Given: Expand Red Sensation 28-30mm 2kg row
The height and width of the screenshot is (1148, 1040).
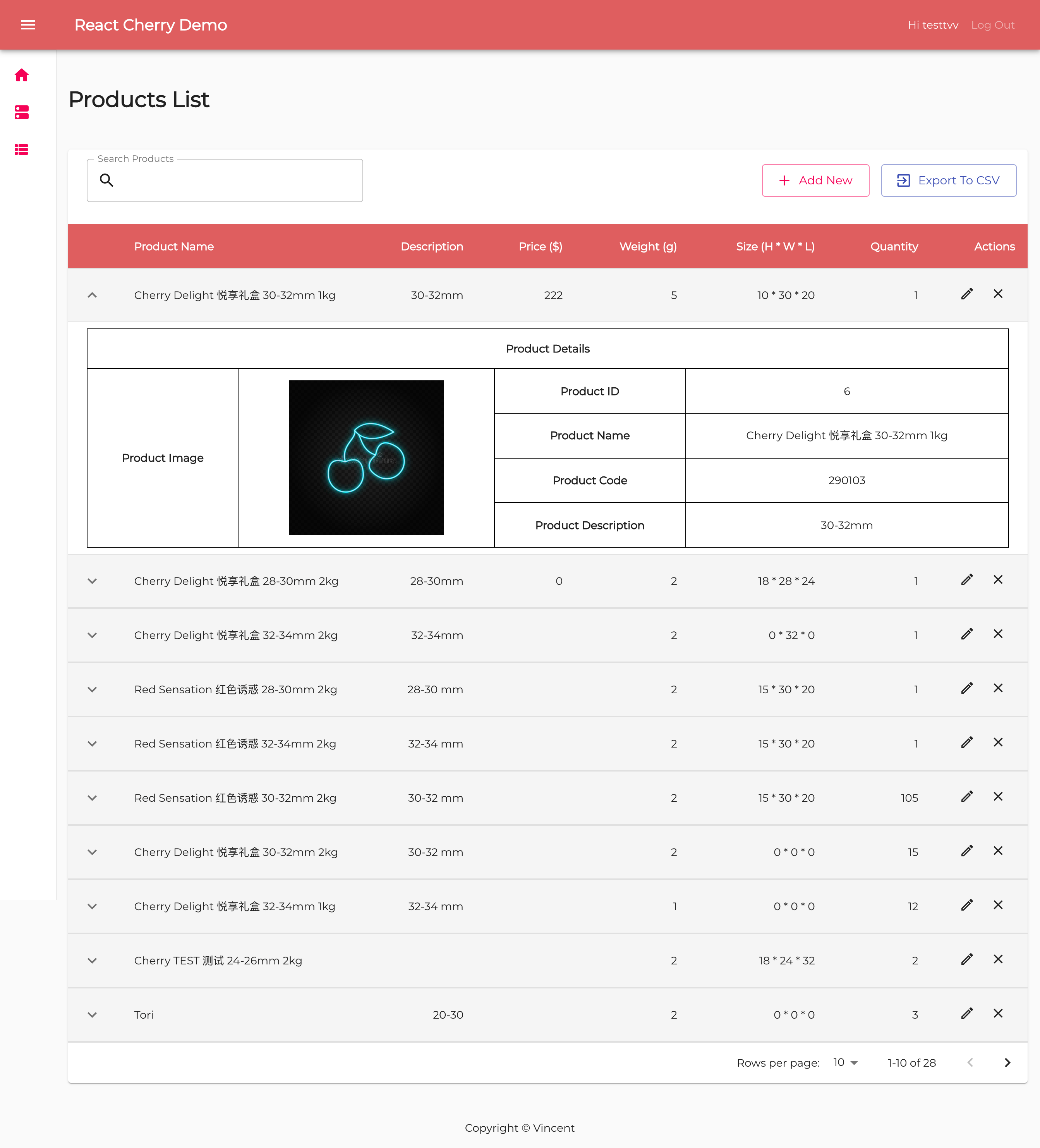Looking at the screenshot, I should coord(92,689).
